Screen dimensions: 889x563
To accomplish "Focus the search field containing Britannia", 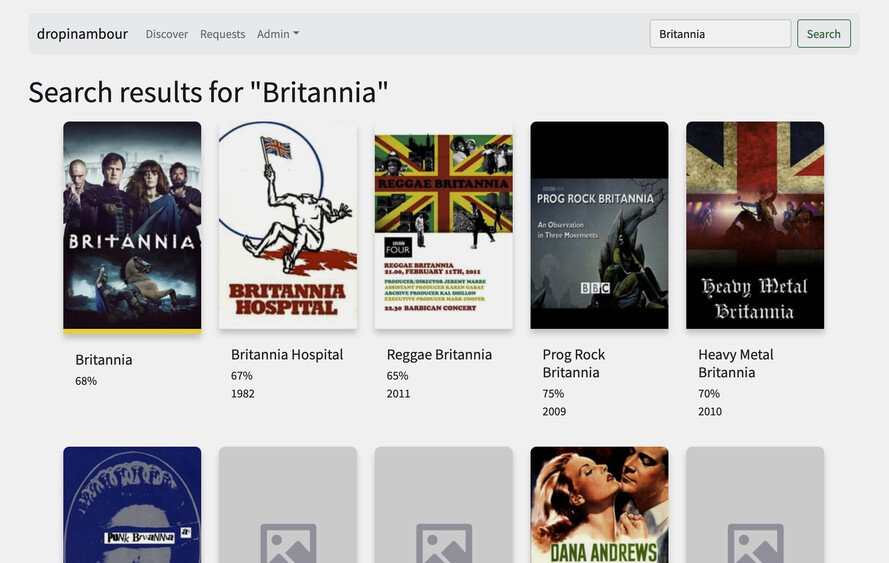I will 720,34.
